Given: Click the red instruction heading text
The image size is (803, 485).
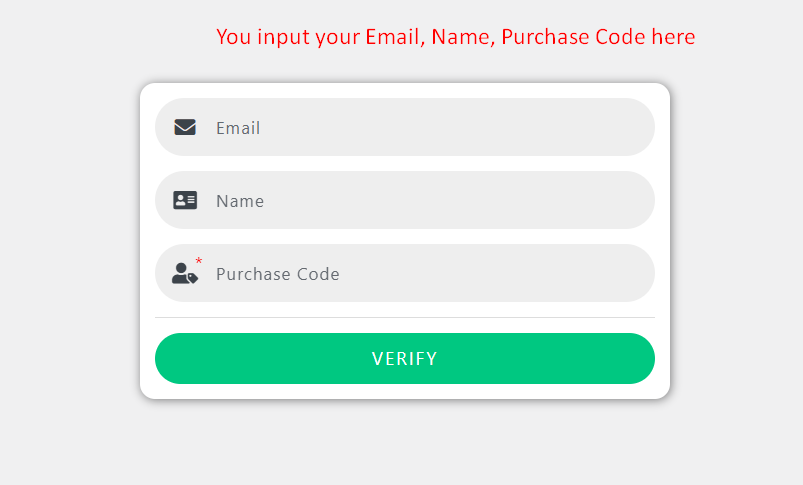Looking at the screenshot, I should click(455, 37).
